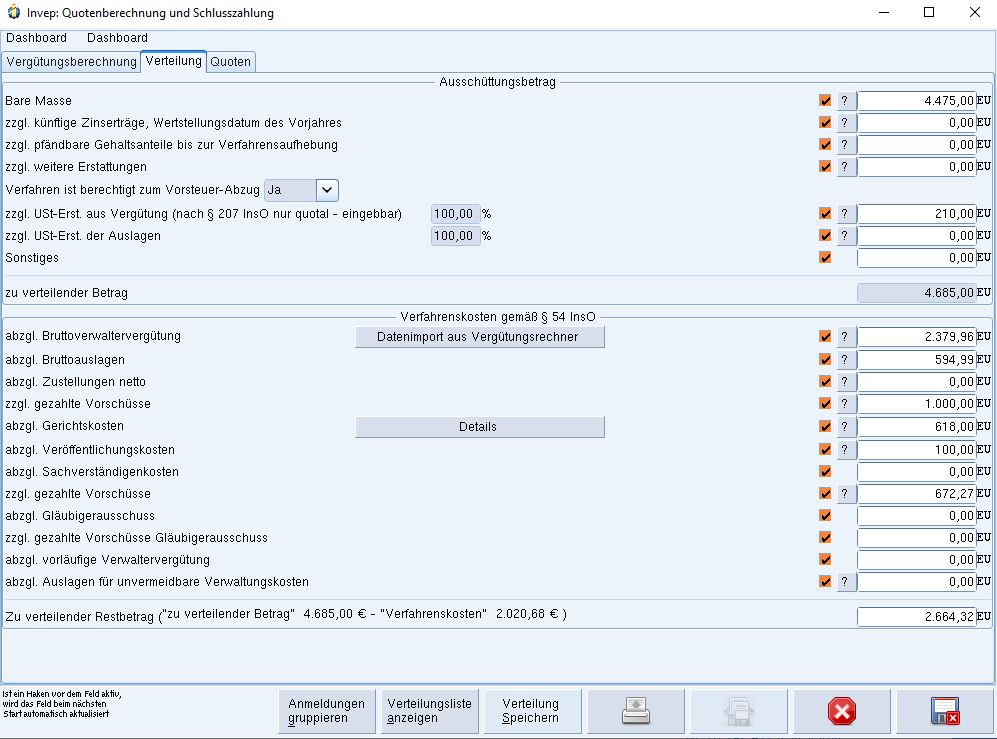Click the red X cancel button
Image resolution: width=997 pixels, height=739 pixels.
841,711
